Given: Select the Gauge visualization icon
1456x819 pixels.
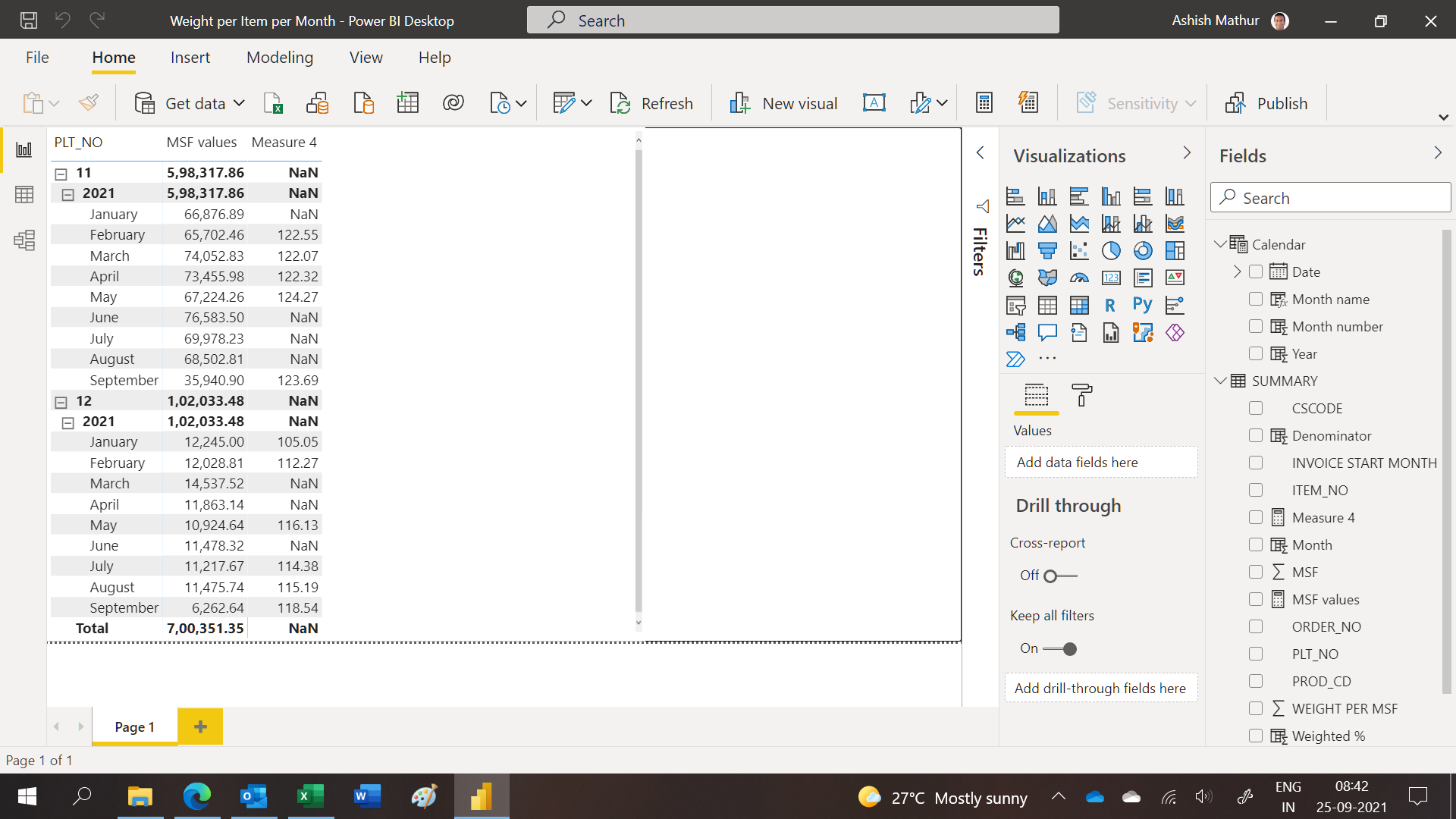Looking at the screenshot, I should [x=1079, y=278].
